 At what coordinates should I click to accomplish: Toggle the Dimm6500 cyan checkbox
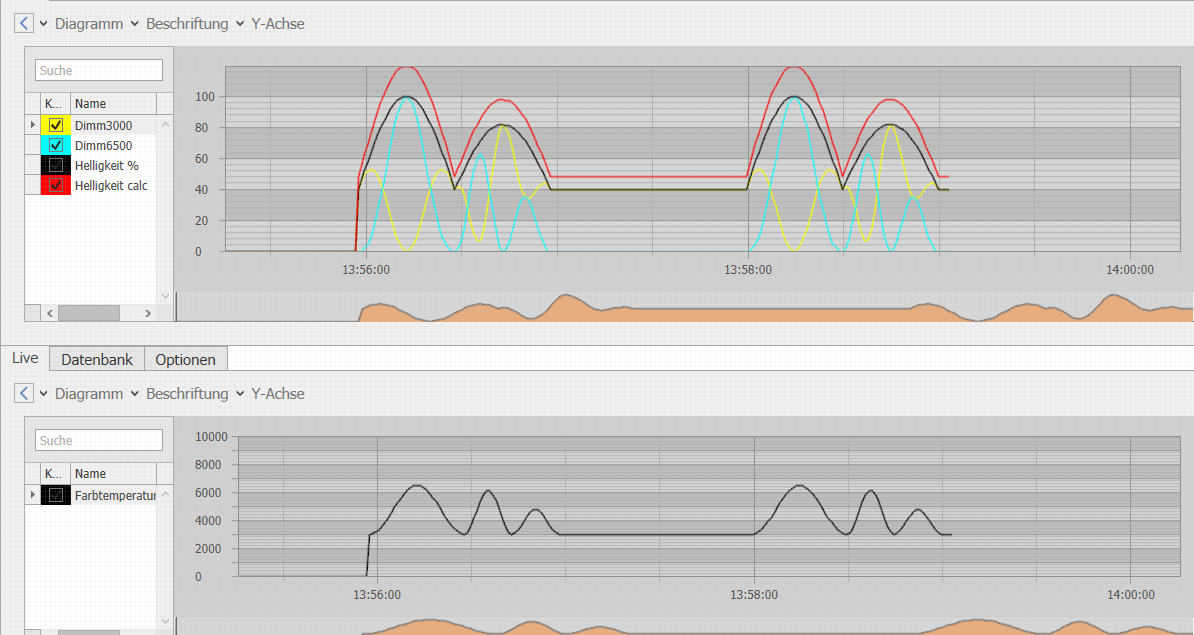(56, 145)
